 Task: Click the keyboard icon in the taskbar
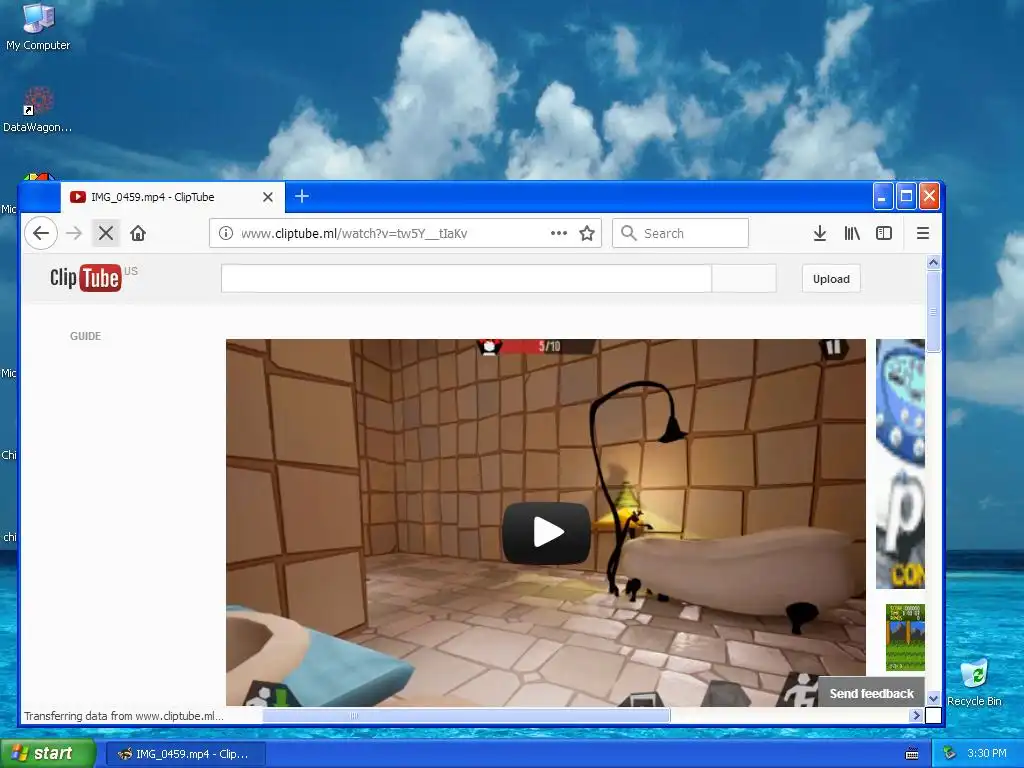pyautogui.click(x=912, y=754)
